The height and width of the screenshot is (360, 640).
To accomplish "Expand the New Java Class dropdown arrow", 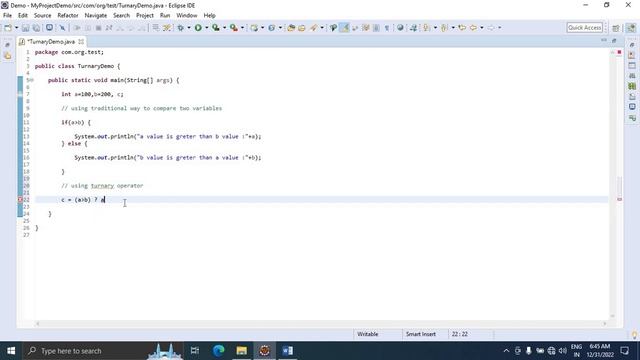I will point(280,28).
